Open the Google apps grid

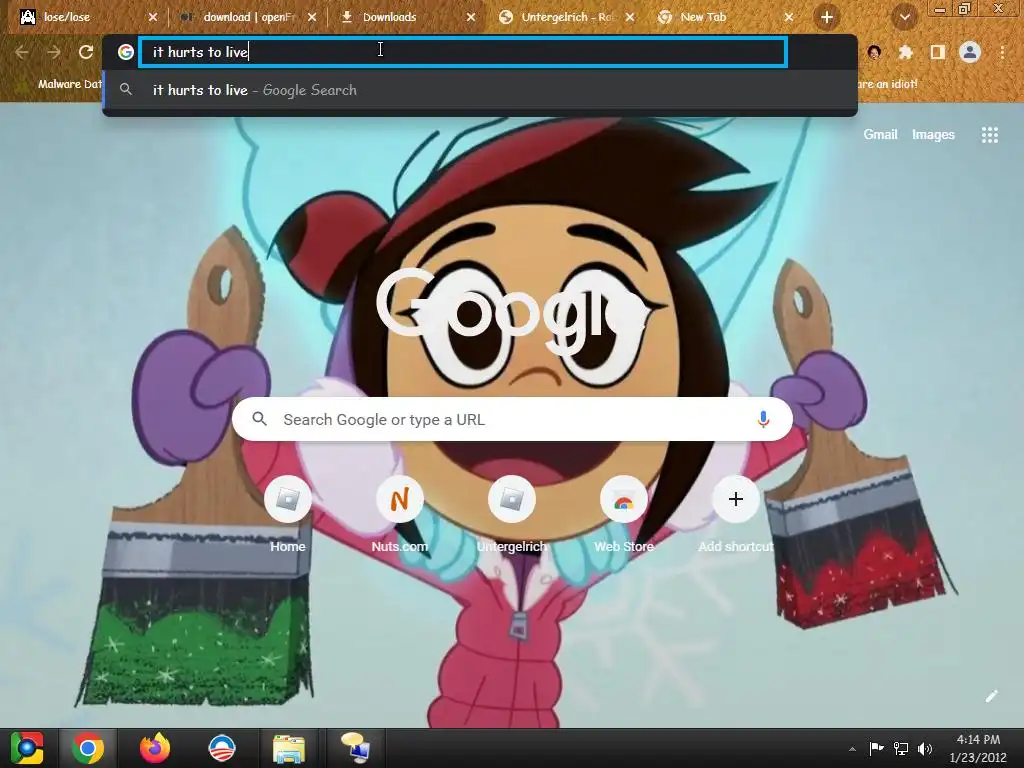(x=989, y=135)
